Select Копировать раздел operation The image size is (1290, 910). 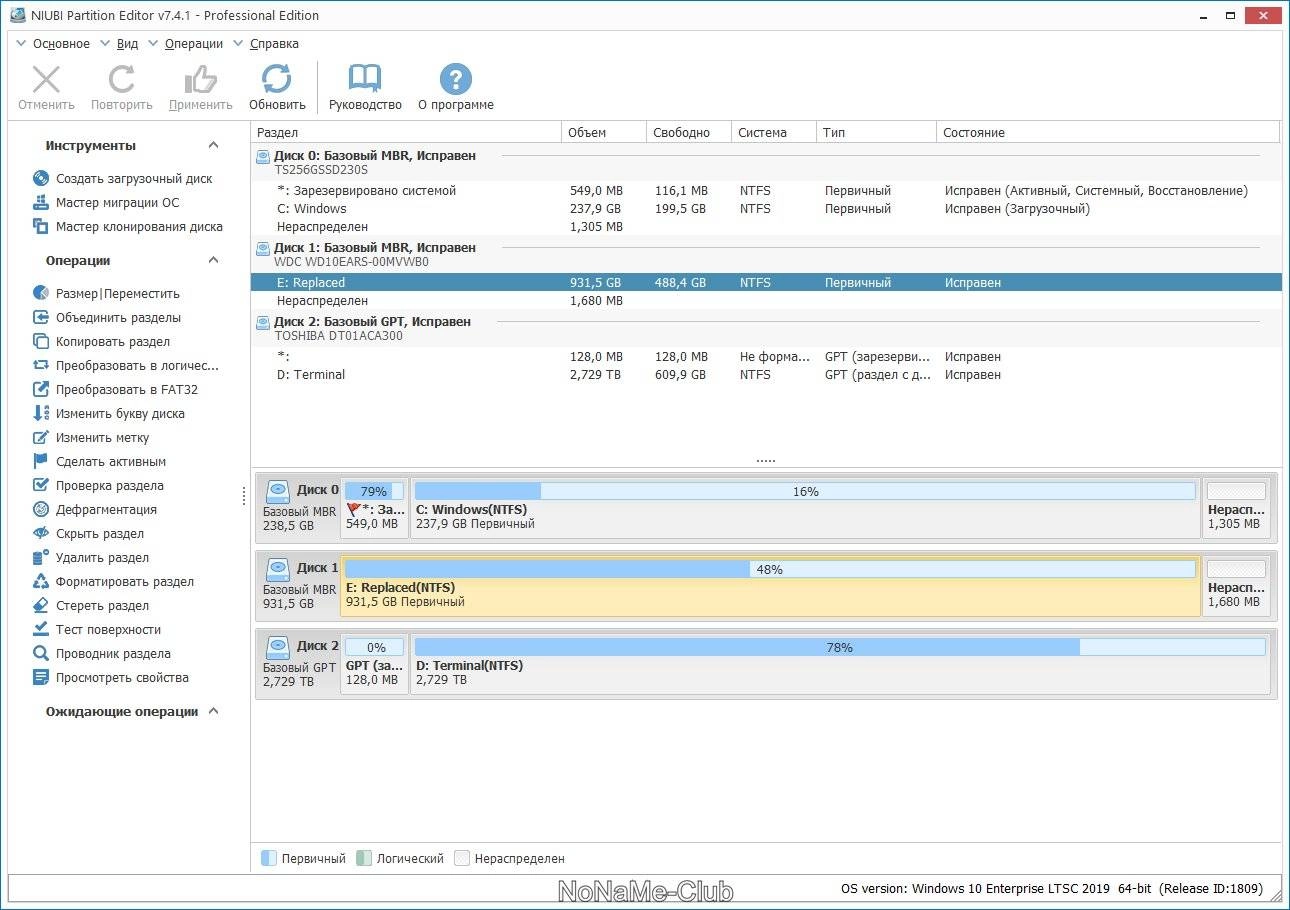click(101, 342)
